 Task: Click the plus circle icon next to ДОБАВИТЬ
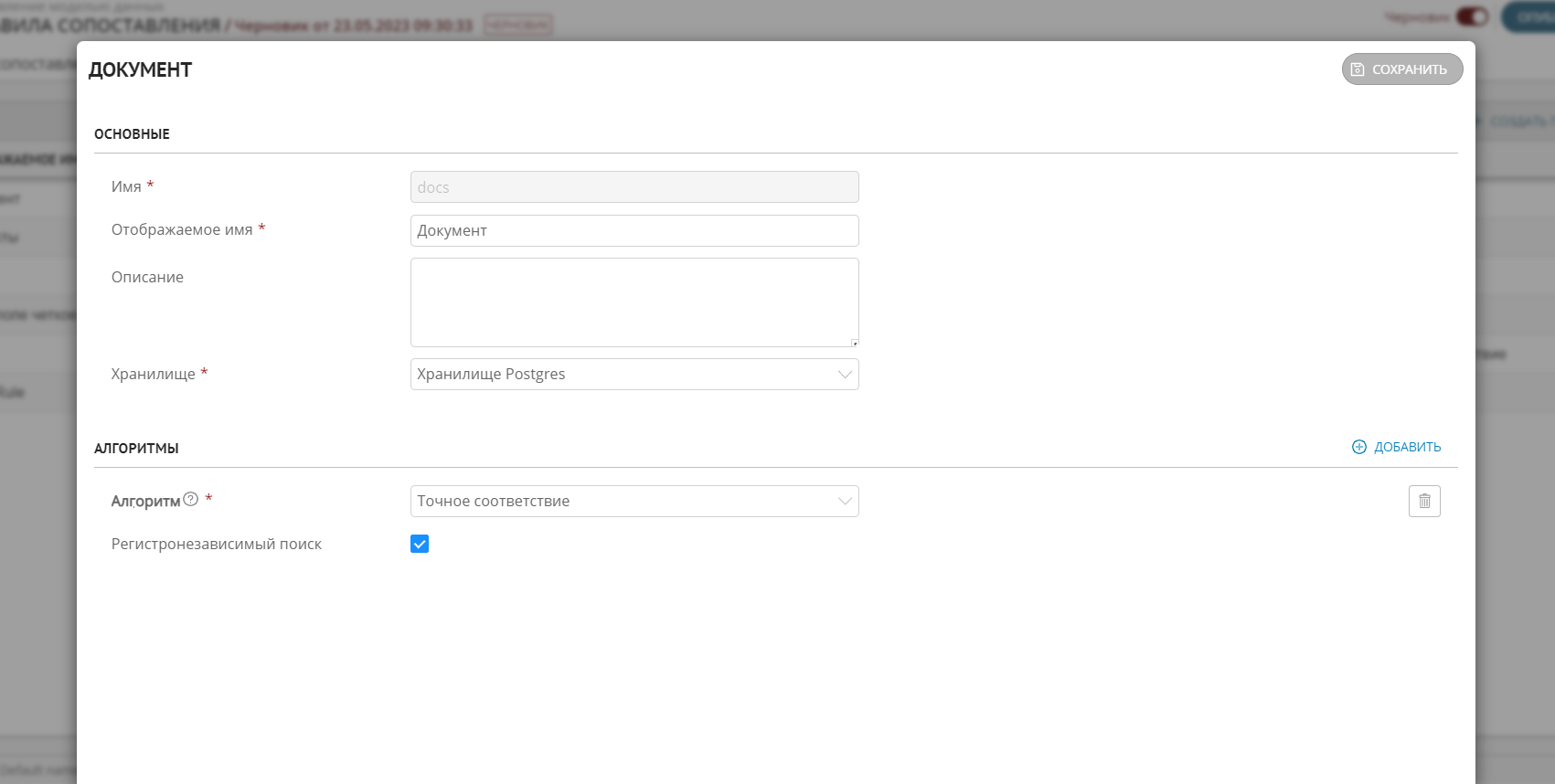1359,447
